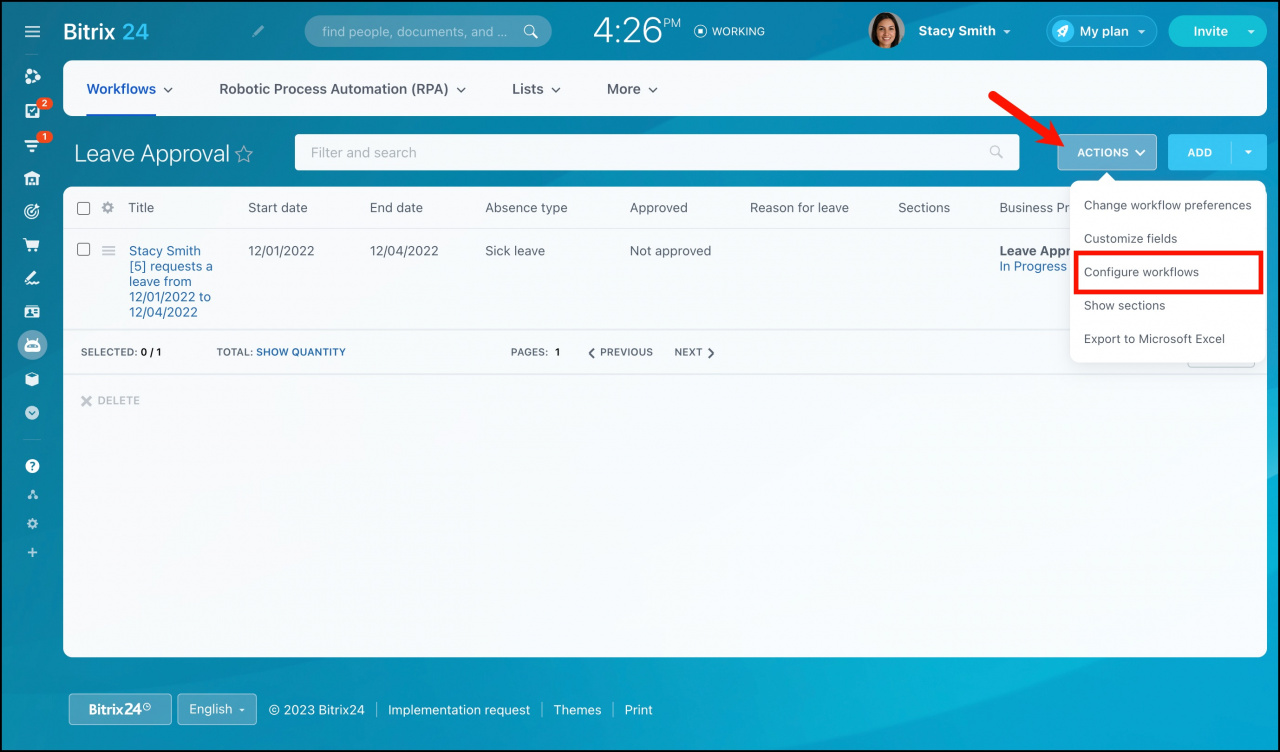Screen dimensions: 1280x752
Task: Click the ADD button
Action: coord(1200,152)
